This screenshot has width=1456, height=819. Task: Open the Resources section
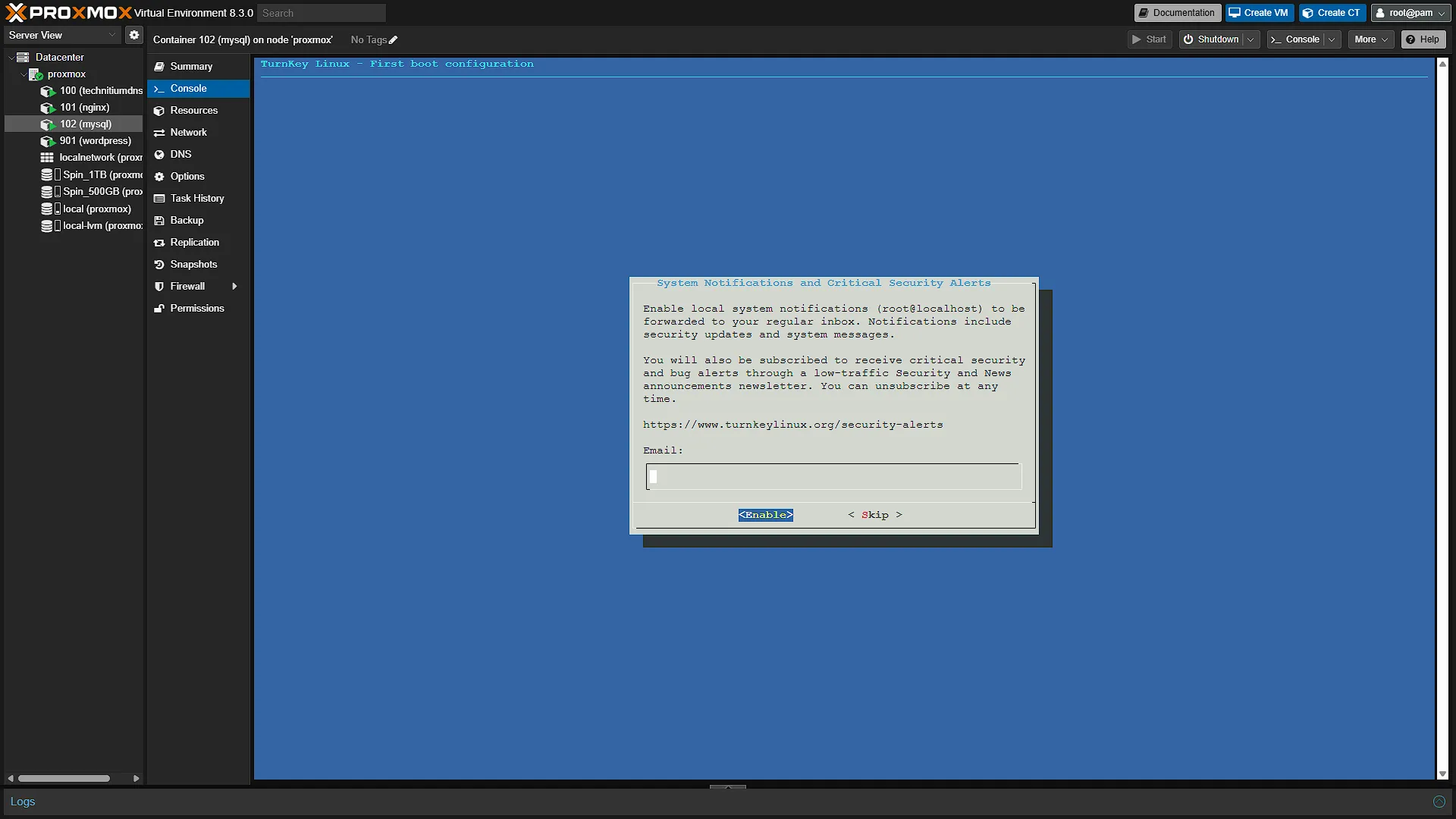199,110
